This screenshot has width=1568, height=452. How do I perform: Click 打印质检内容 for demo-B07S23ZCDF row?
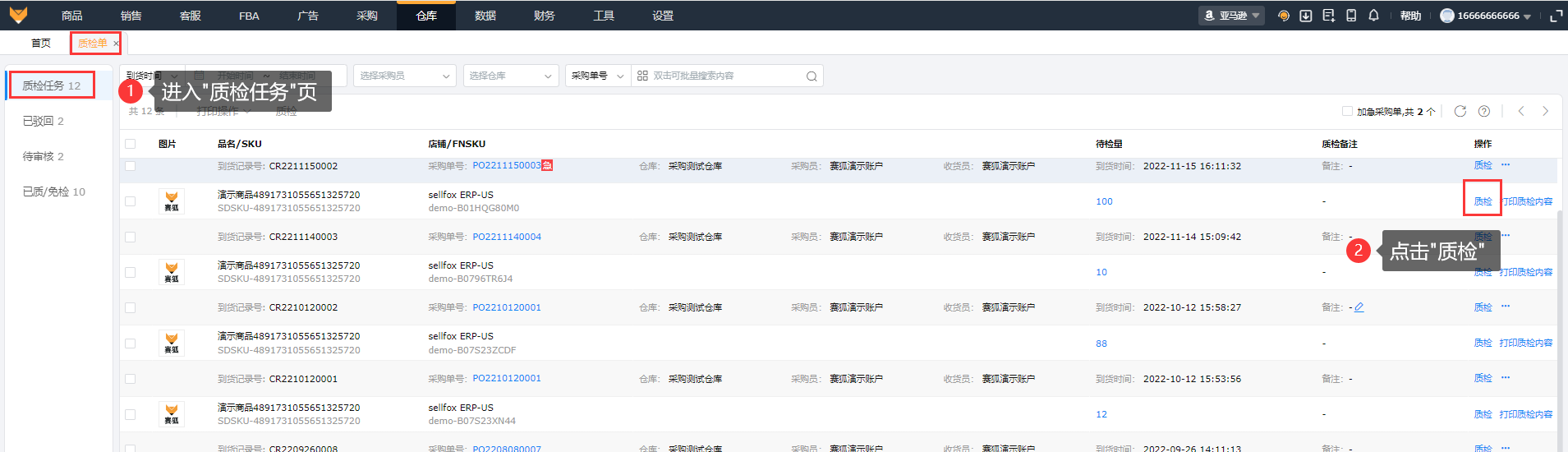(x=1526, y=343)
